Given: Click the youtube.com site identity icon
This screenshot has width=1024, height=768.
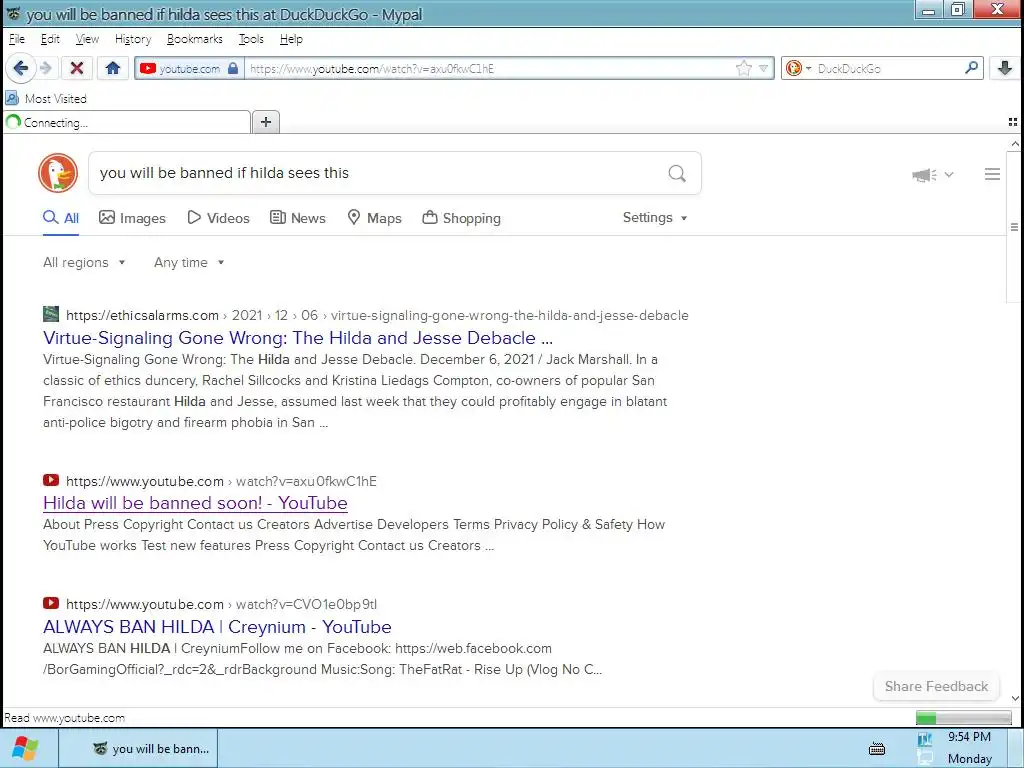Looking at the screenshot, I should (189, 69).
